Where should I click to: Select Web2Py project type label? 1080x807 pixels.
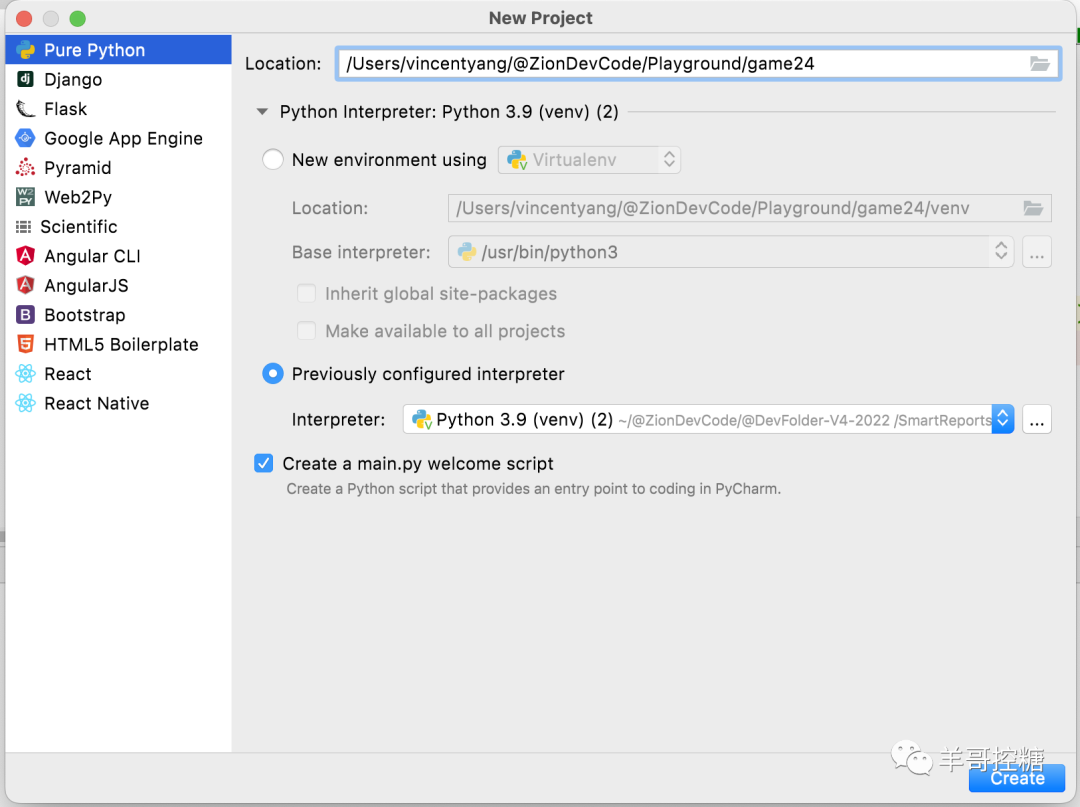pos(78,197)
